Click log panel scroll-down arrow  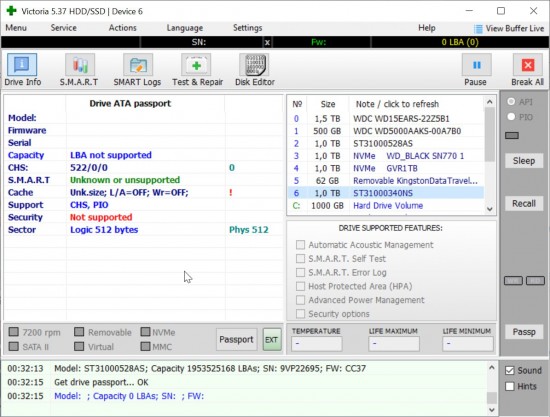point(492,410)
